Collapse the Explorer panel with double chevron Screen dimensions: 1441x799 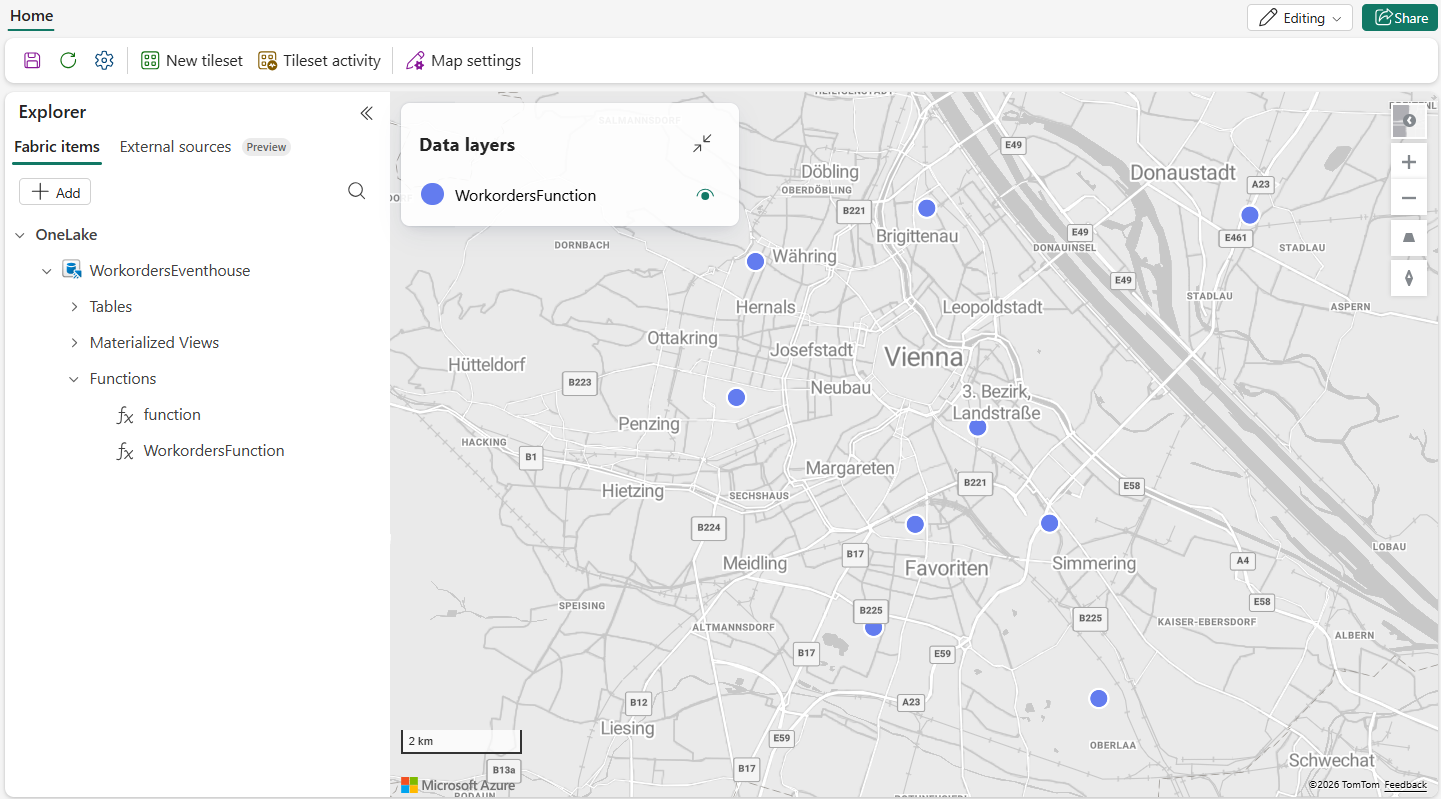(366, 113)
